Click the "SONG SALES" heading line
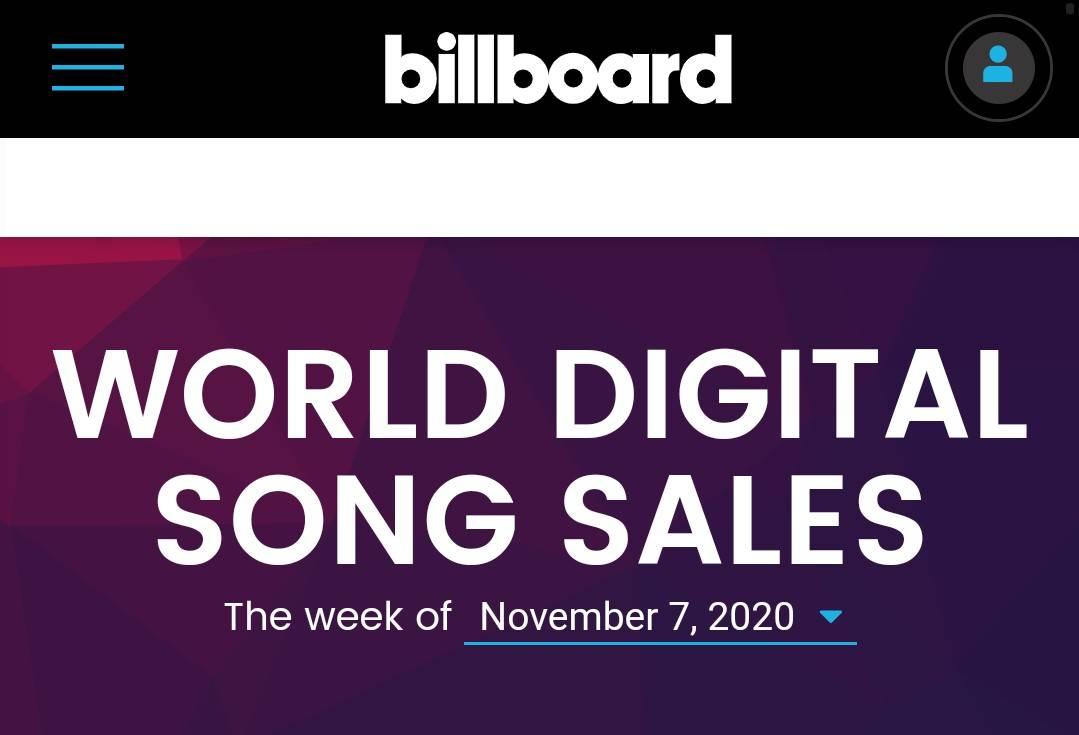 pos(540,520)
